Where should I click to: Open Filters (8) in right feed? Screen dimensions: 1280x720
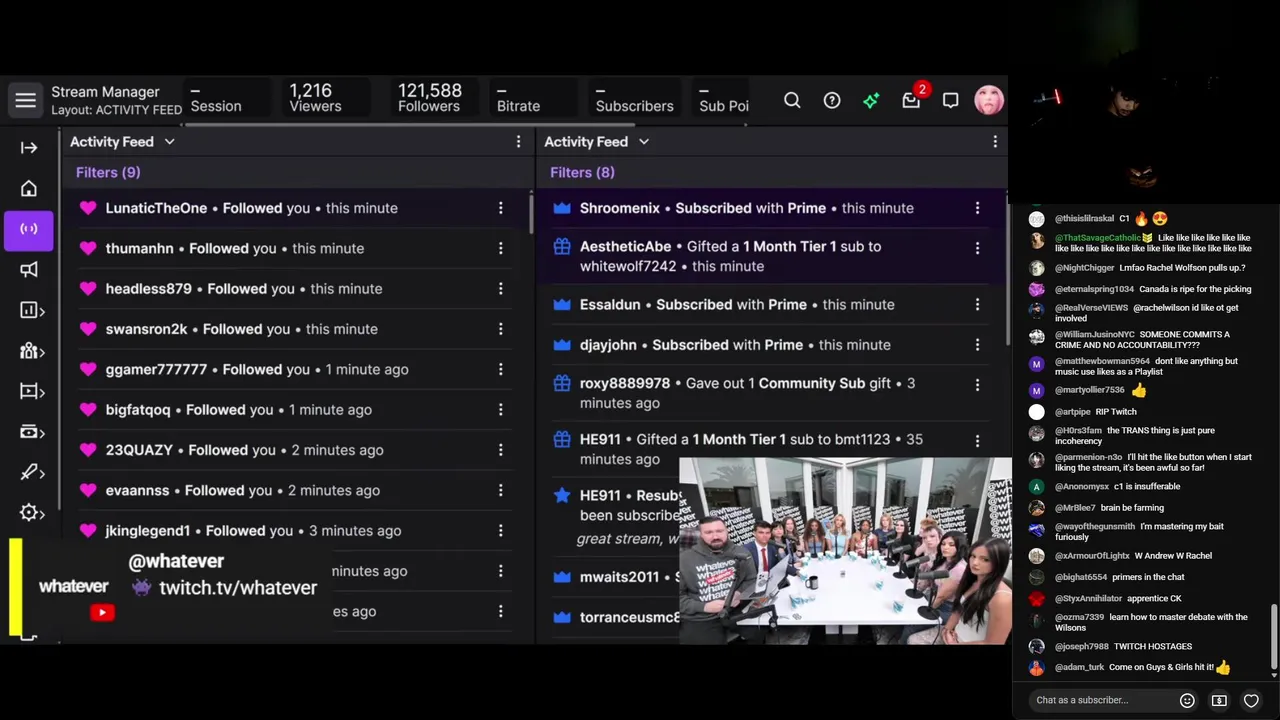coord(582,172)
